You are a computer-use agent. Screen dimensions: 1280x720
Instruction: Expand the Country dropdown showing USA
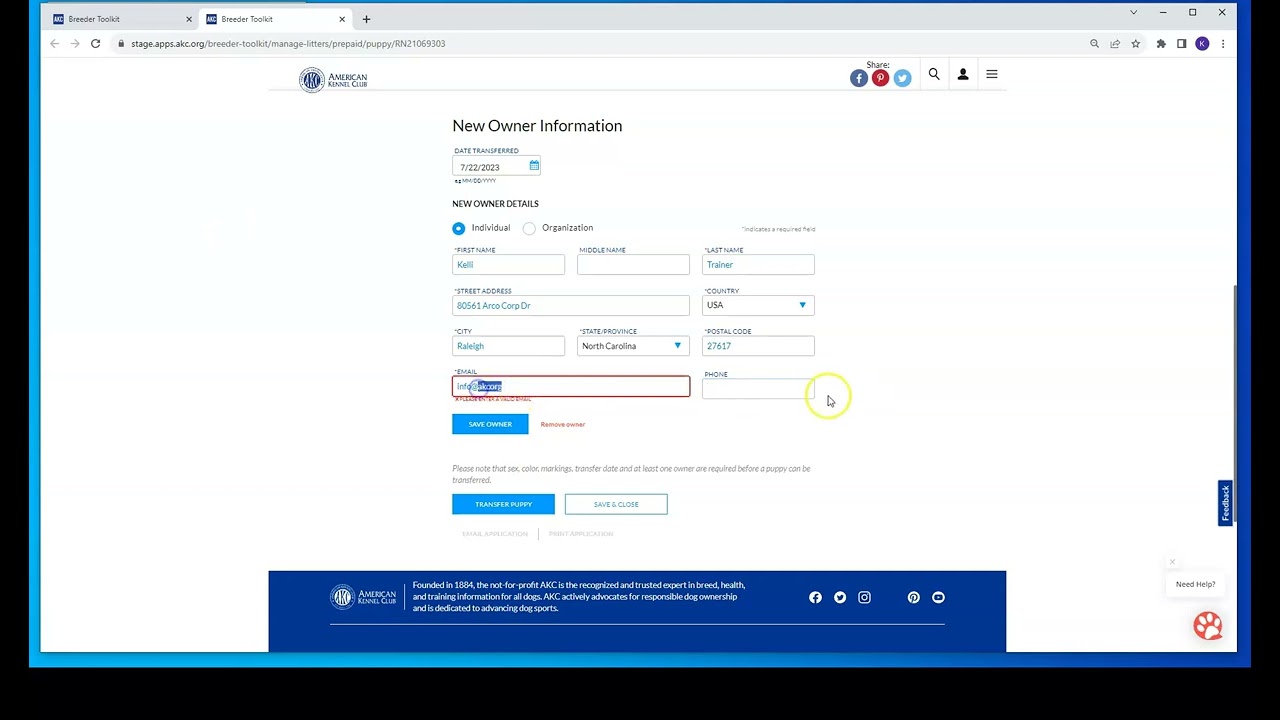point(758,305)
